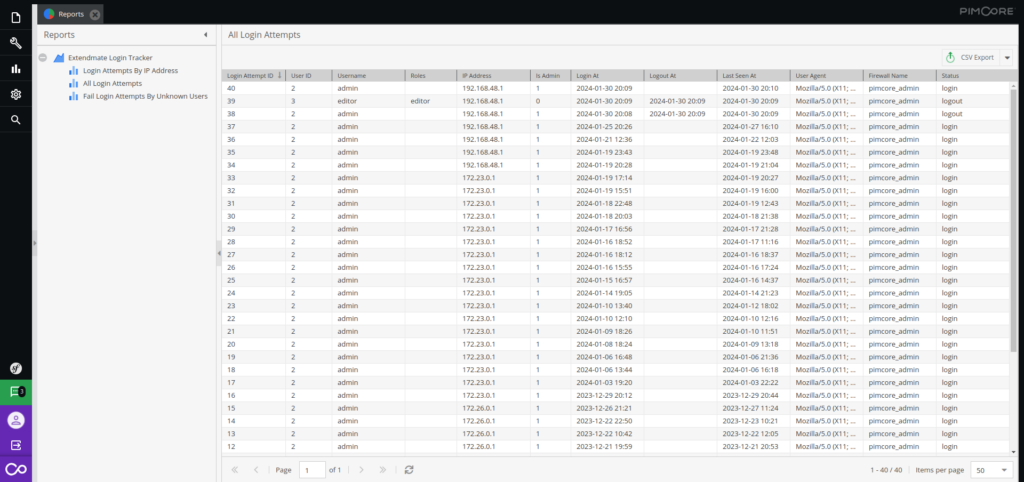Select Extendmate Login Tracker tree item

[x=110, y=57]
